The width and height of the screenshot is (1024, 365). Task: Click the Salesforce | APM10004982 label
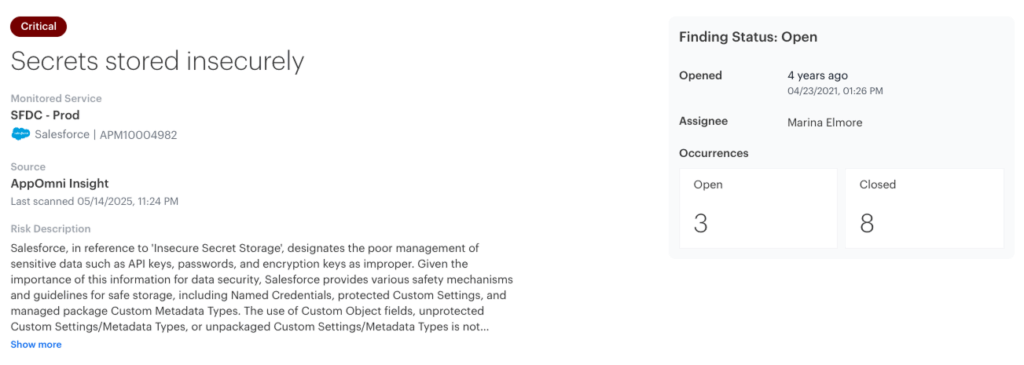click(106, 135)
